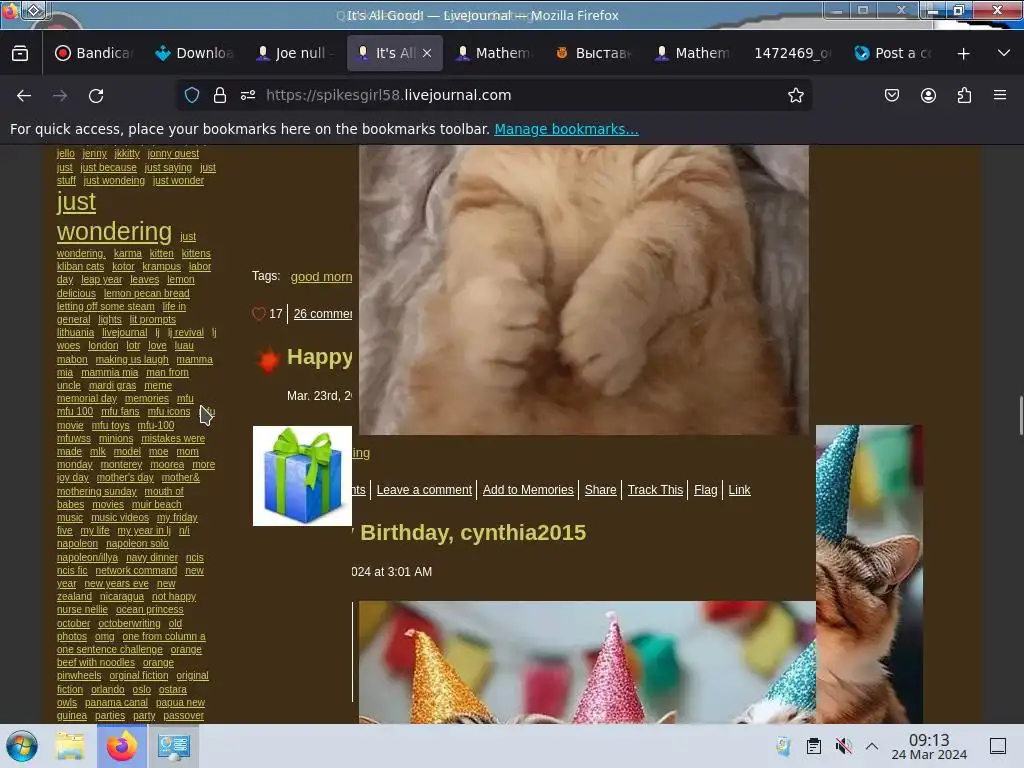Switch to the 1472469 tab
1024x768 pixels.
(x=793, y=54)
